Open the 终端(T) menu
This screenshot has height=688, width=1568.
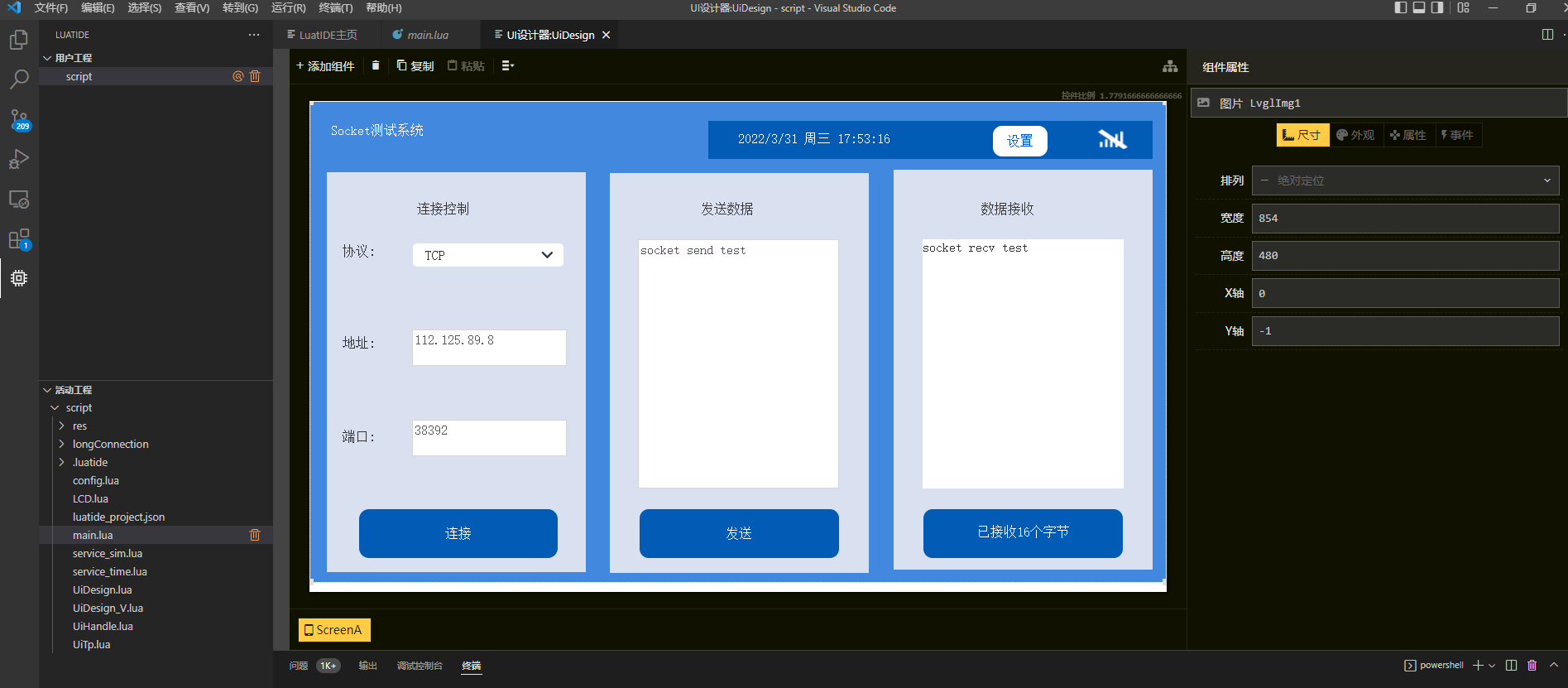coord(335,7)
